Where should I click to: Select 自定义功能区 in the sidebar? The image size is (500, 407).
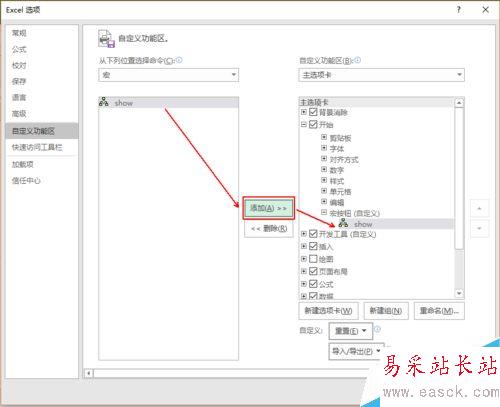pyautogui.click(x=42, y=131)
